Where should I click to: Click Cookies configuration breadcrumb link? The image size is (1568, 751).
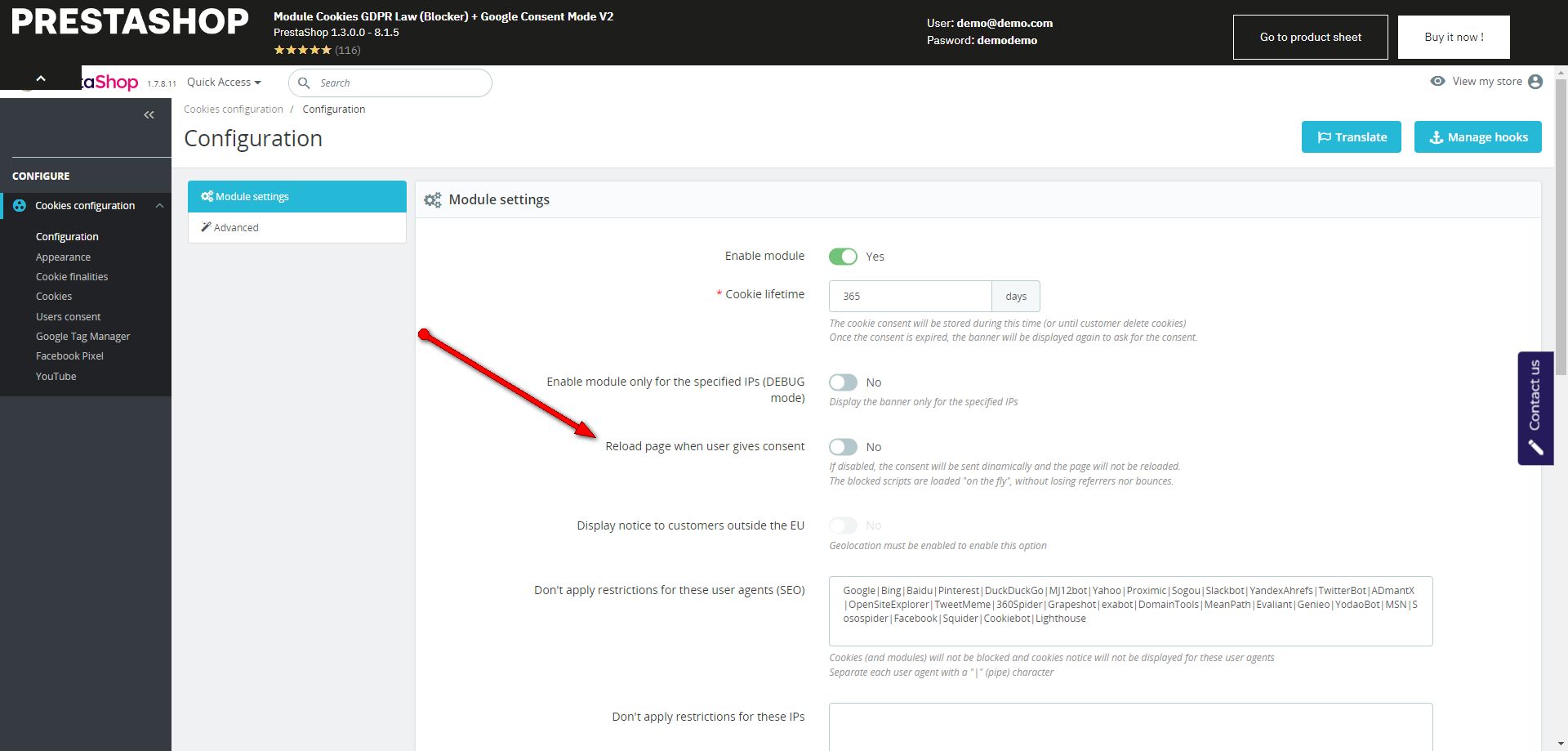pos(234,110)
